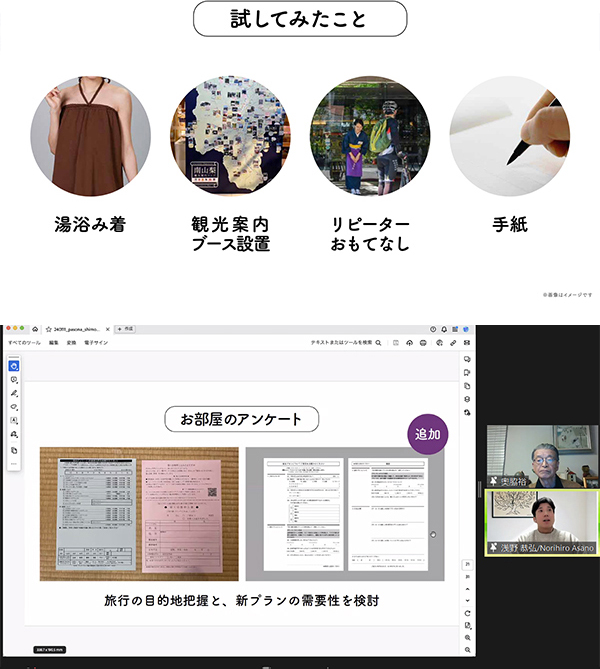Select the draw freehand loop tool
Viewport: 600px width, 669px height.
click(14, 407)
